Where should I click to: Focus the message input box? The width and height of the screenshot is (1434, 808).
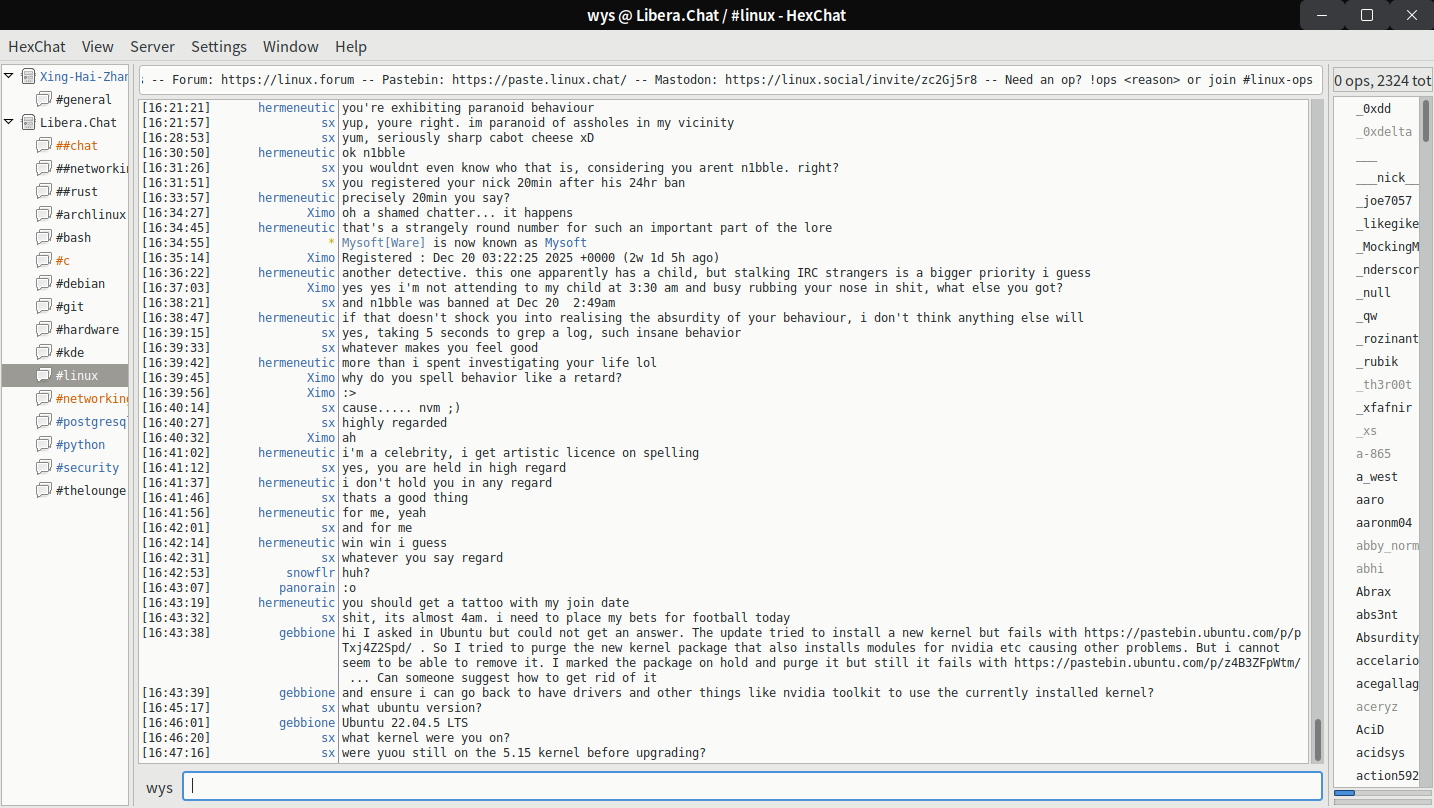[x=750, y=786]
